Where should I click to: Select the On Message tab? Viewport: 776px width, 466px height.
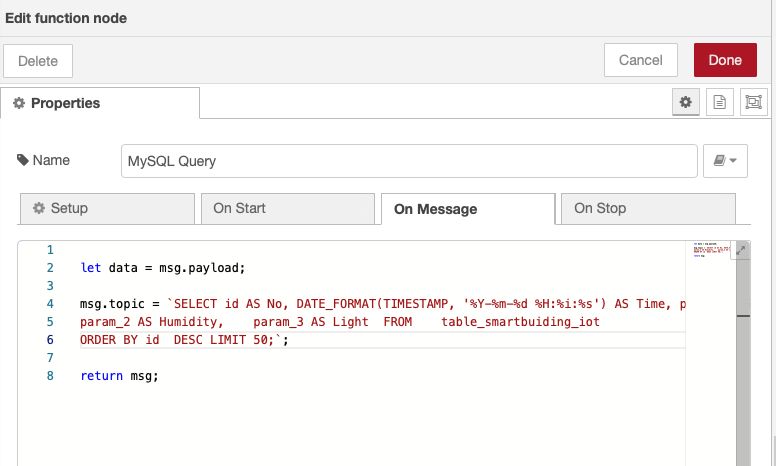point(468,209)
